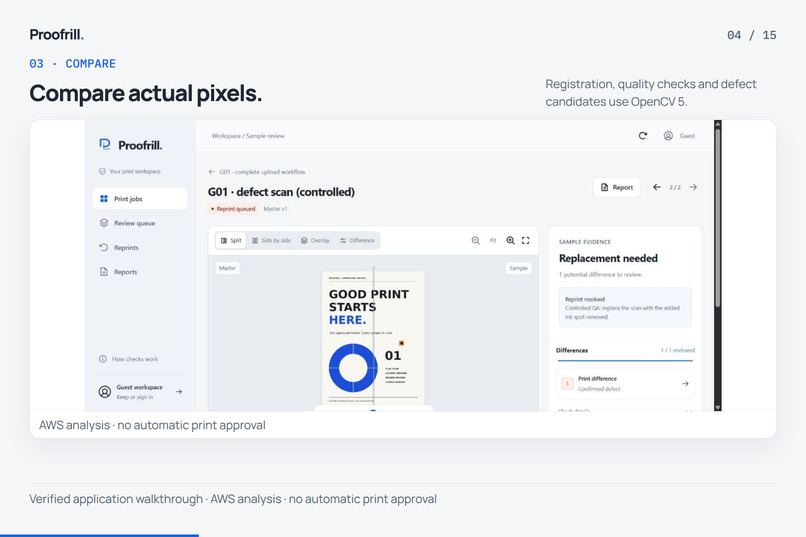The width and height of the screenshot is (806, 537).
Task: Click the refresh icon in top bar
Action: click(643, 136)
